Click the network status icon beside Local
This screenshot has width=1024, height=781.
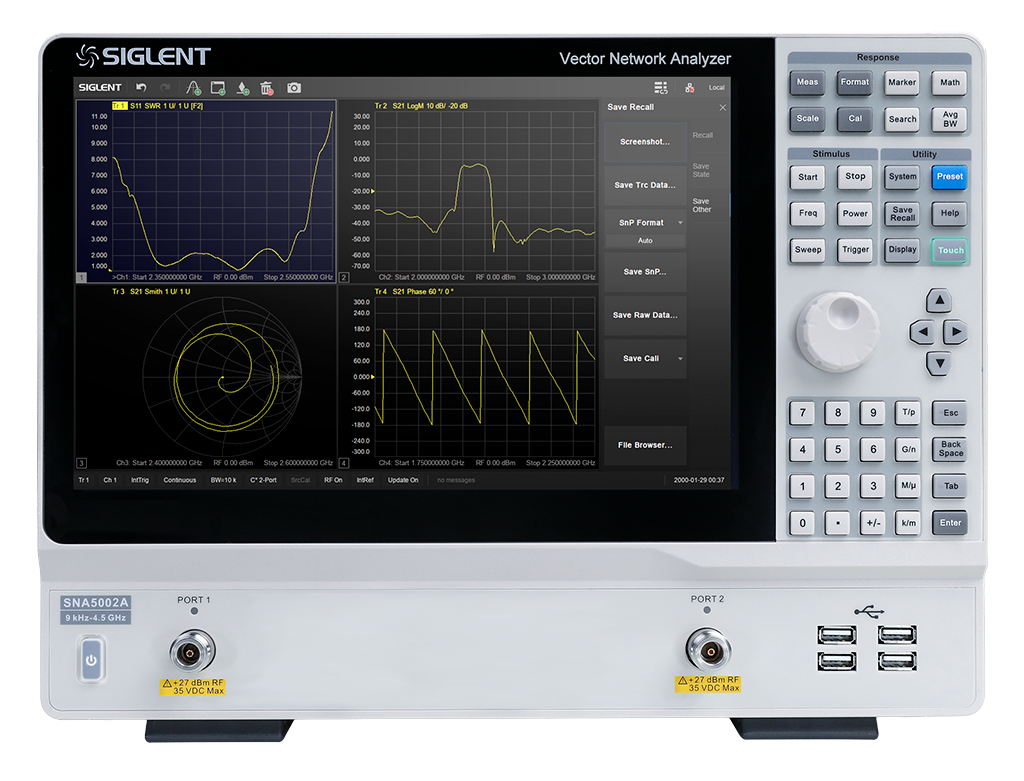(x=689, y=88)
